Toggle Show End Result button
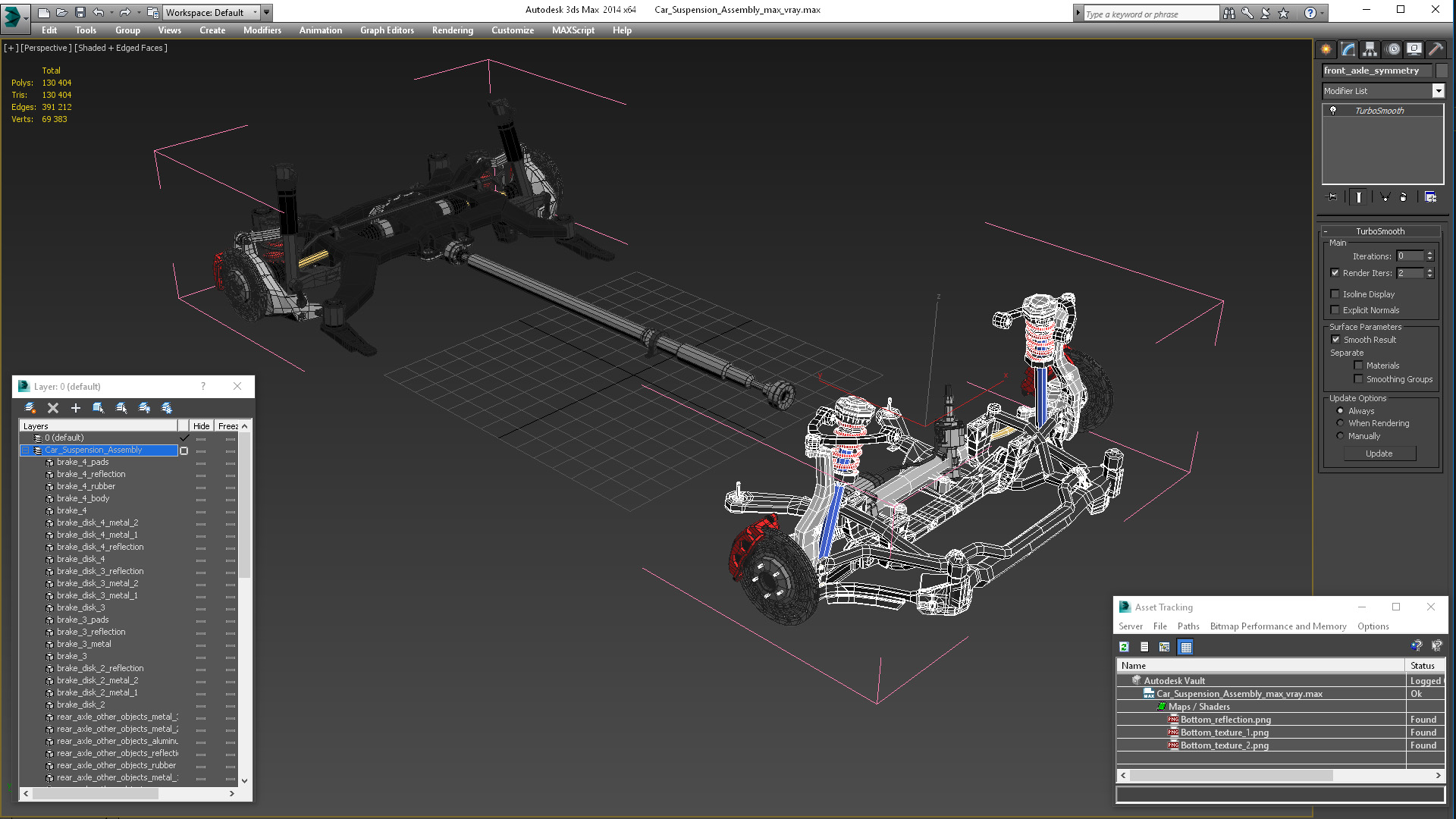Screen dimensions: 1456x819 tap(1358, 197)
